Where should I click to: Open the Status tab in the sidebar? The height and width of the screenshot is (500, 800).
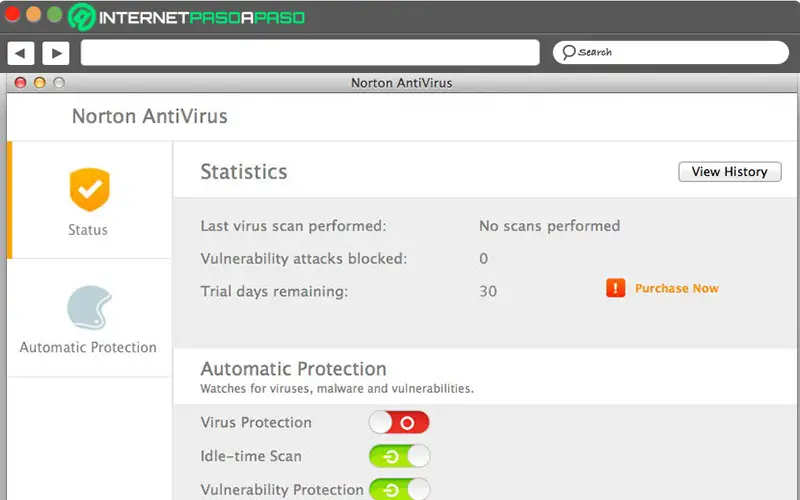(88, 200)
